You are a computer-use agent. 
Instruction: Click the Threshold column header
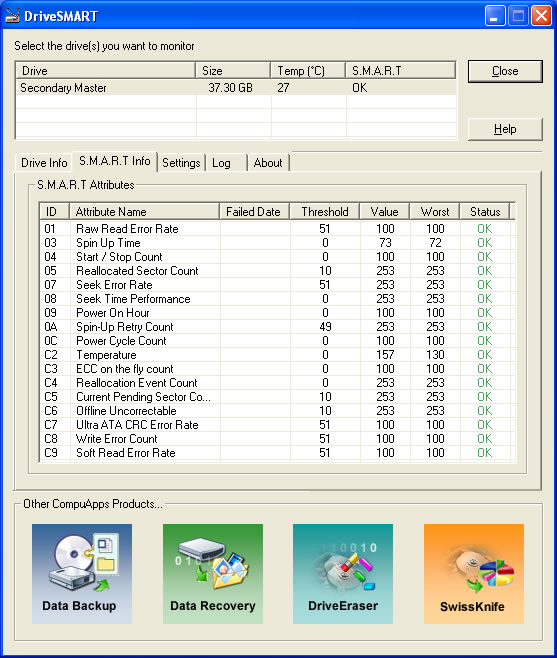pyautogui.click(x=324, y=212)
